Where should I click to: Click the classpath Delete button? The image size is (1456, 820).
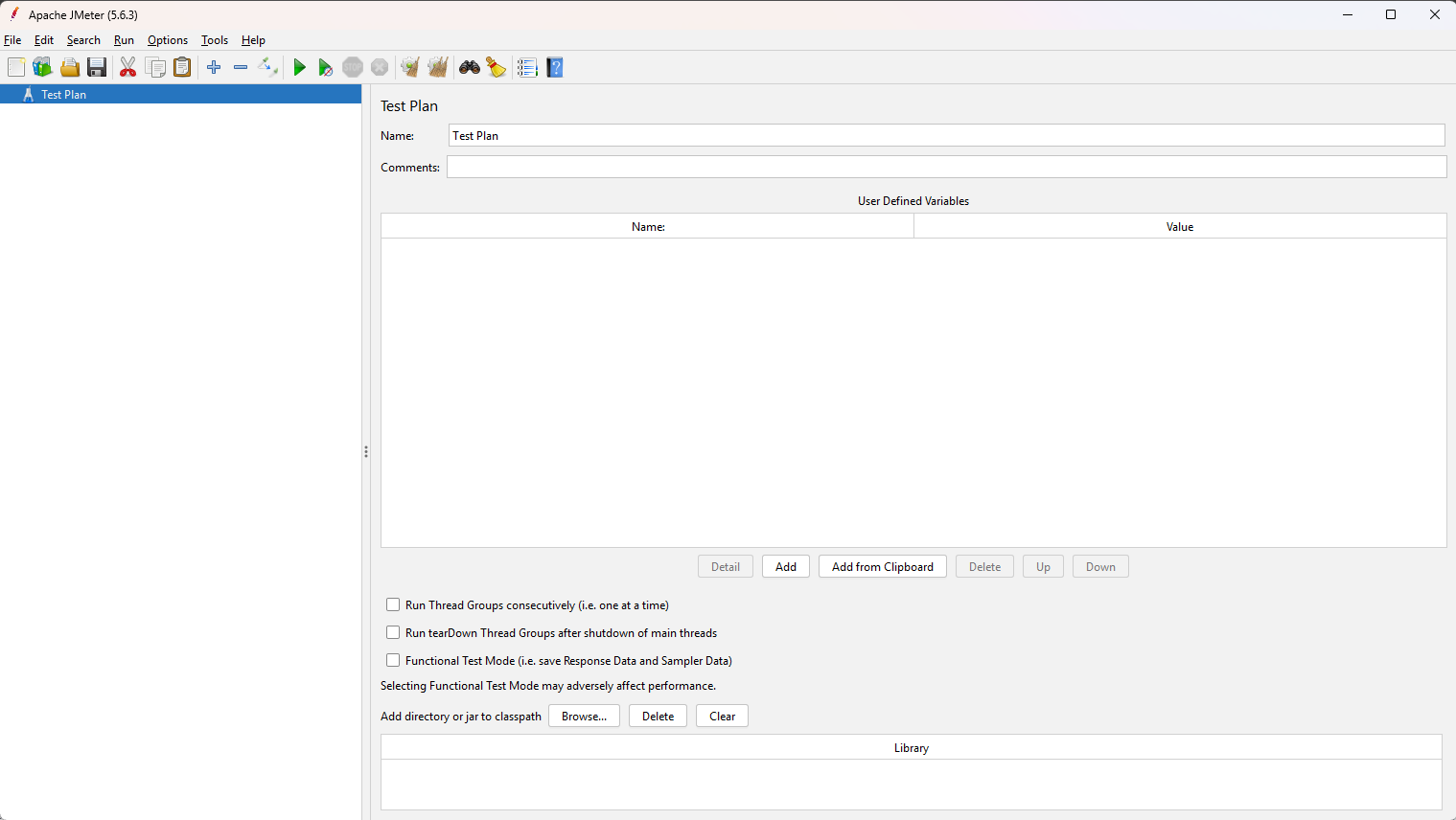[x=658, y=716]
